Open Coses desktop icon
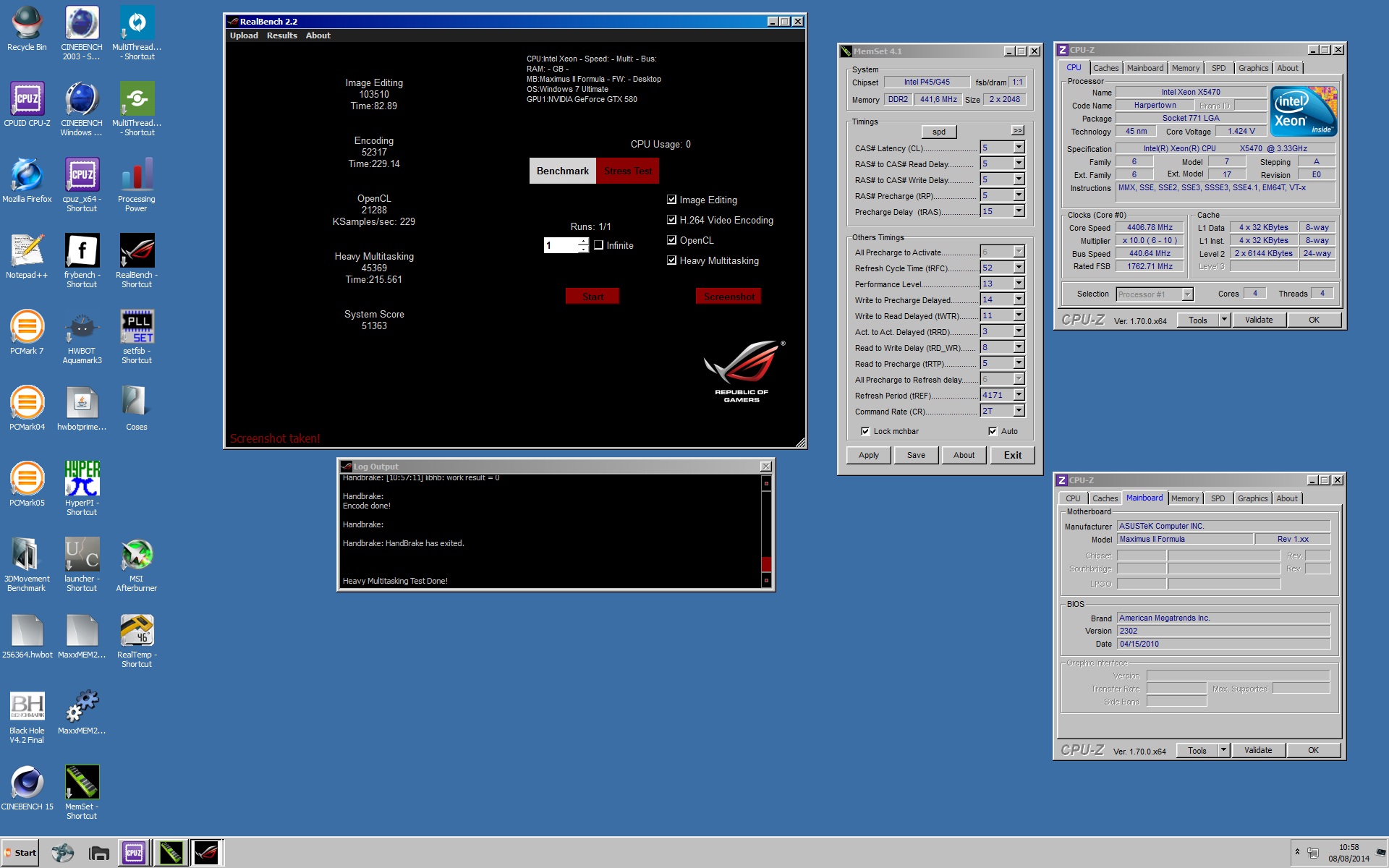 click(137, 409)
